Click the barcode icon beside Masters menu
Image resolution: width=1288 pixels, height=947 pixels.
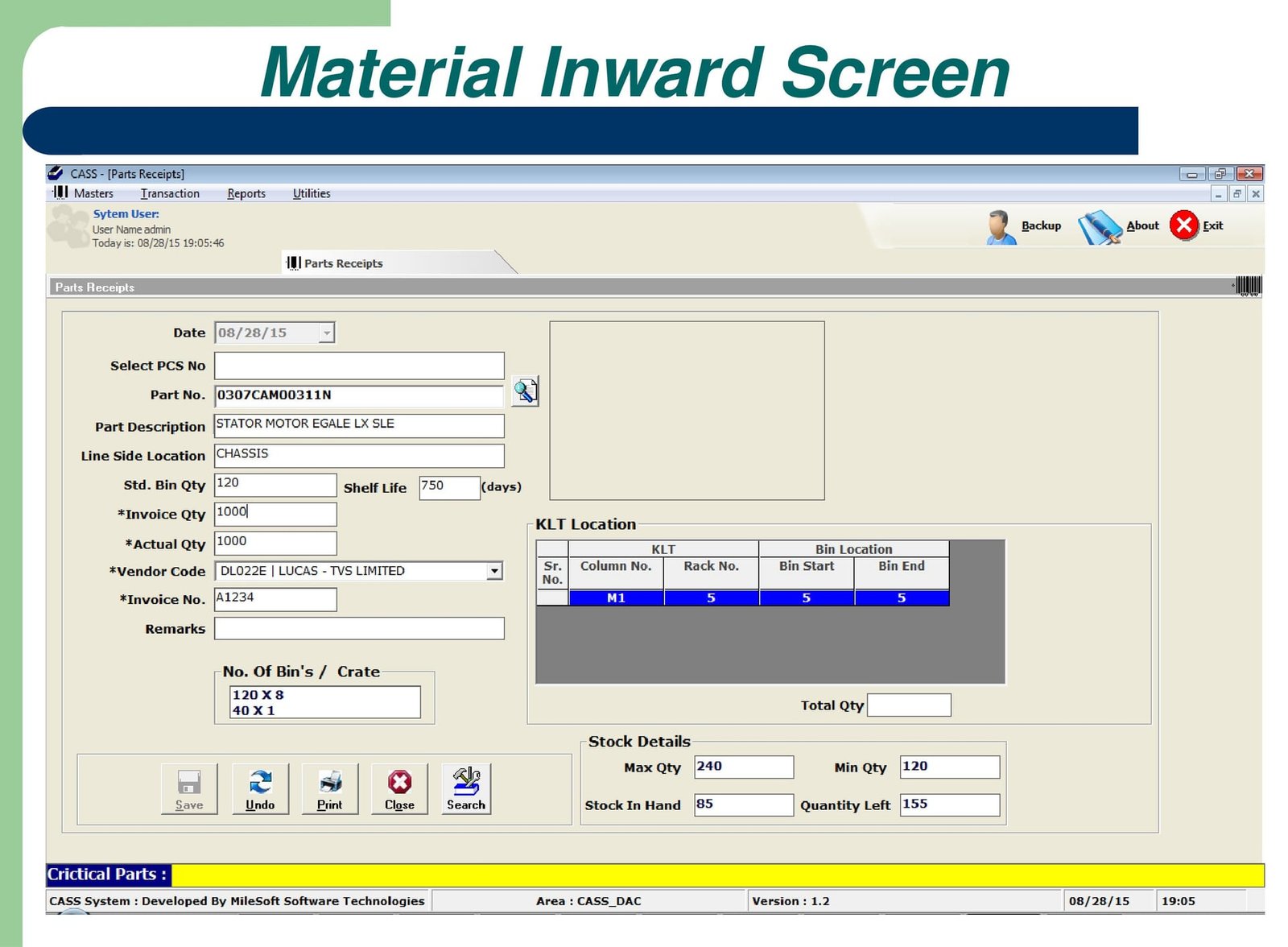click(60, 192)
